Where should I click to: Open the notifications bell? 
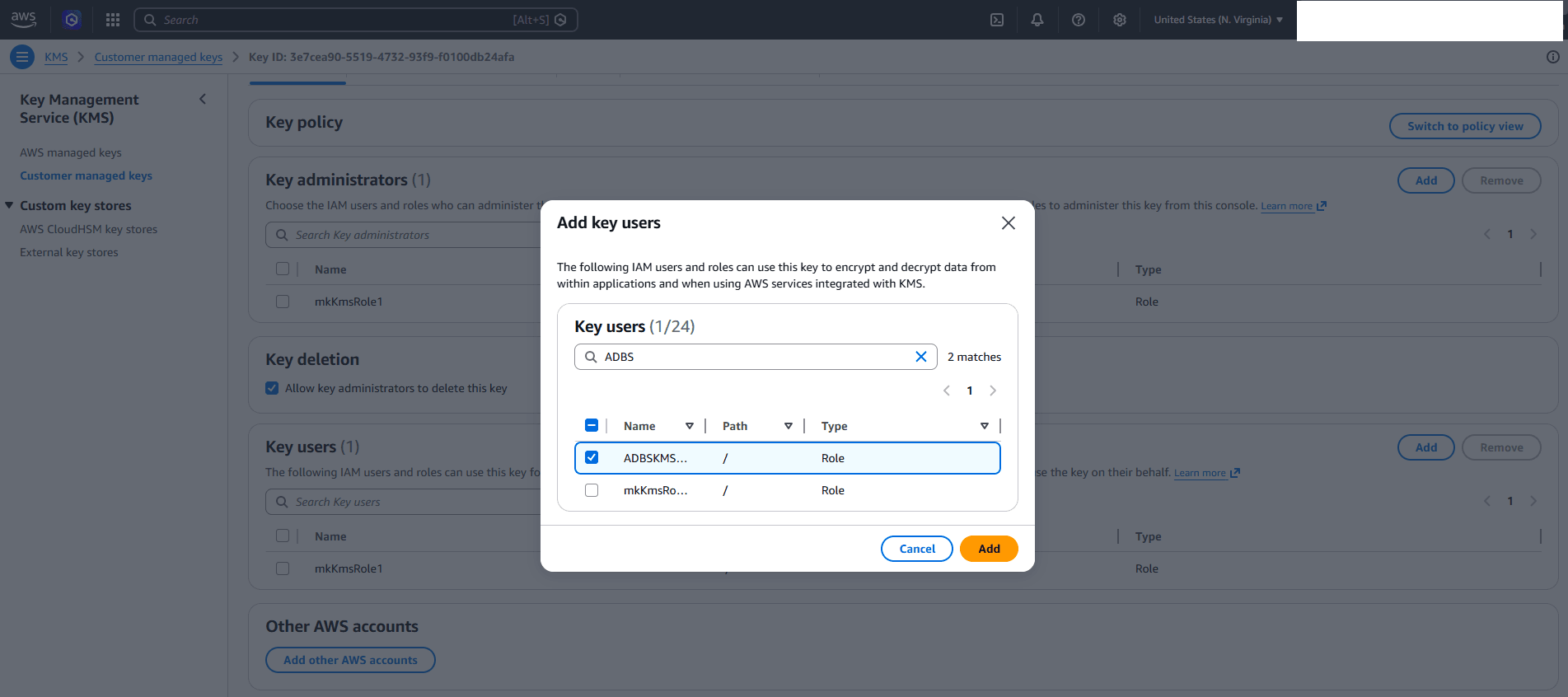[1037, 20]
